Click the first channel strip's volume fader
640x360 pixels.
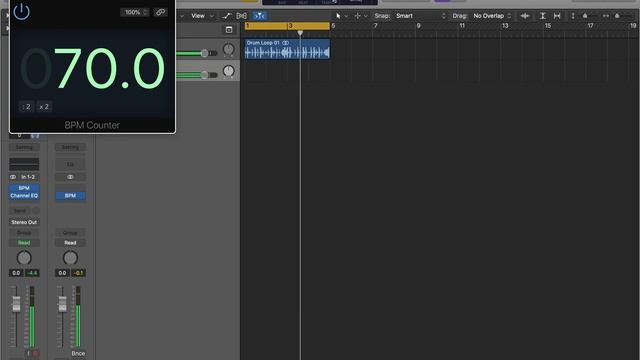(x=16, y=304)
